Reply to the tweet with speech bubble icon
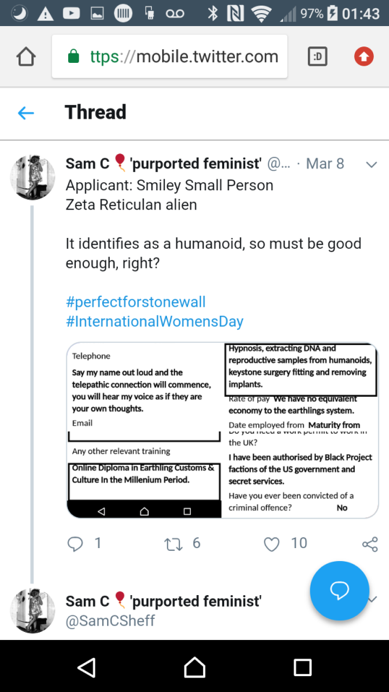This screenshot has height=692, width=389. 75,544
